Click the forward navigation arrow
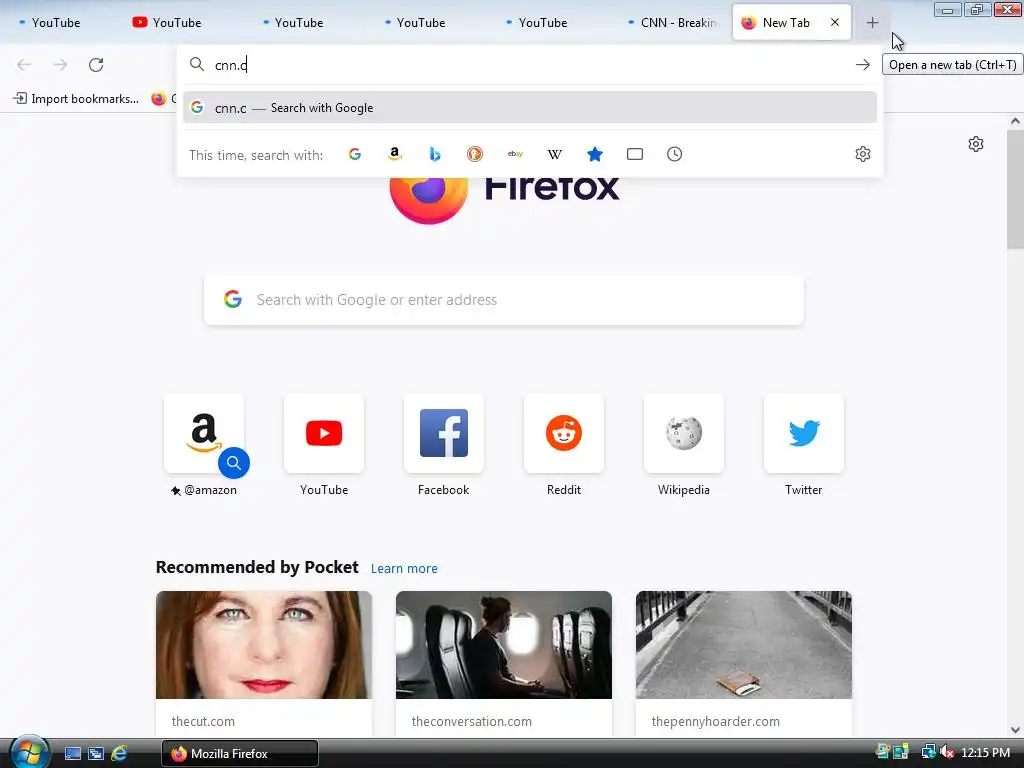 click(x=60, y=65)
